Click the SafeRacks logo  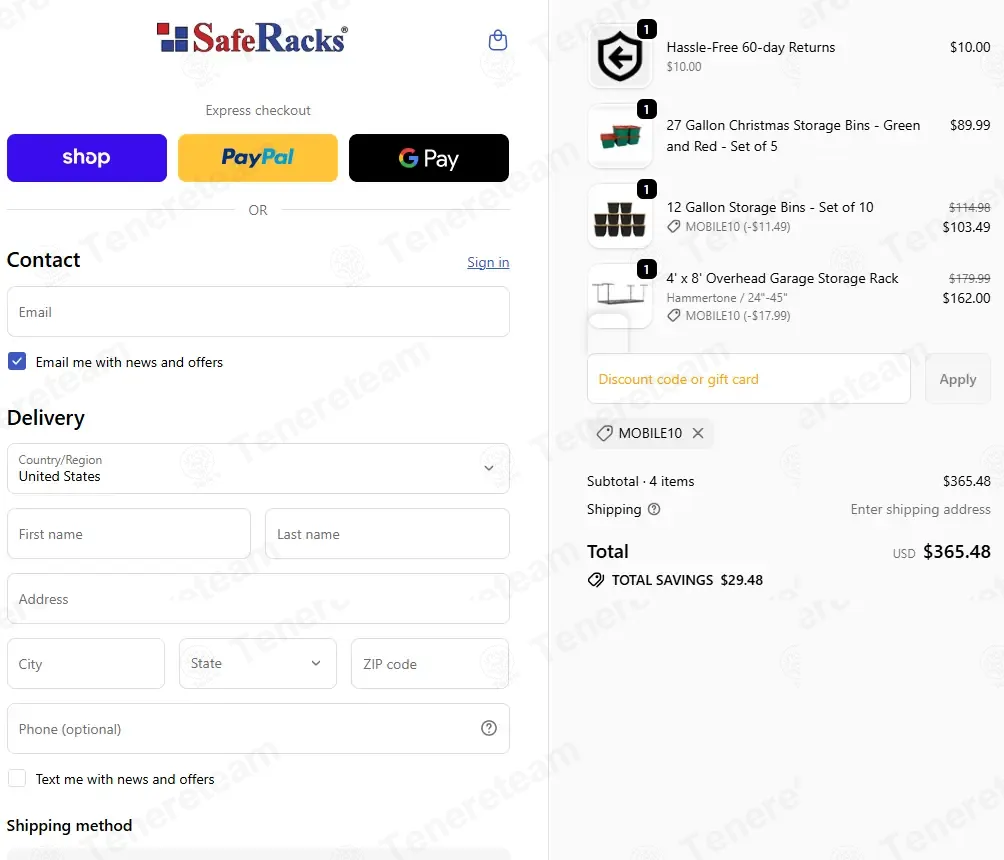[252, 38]
